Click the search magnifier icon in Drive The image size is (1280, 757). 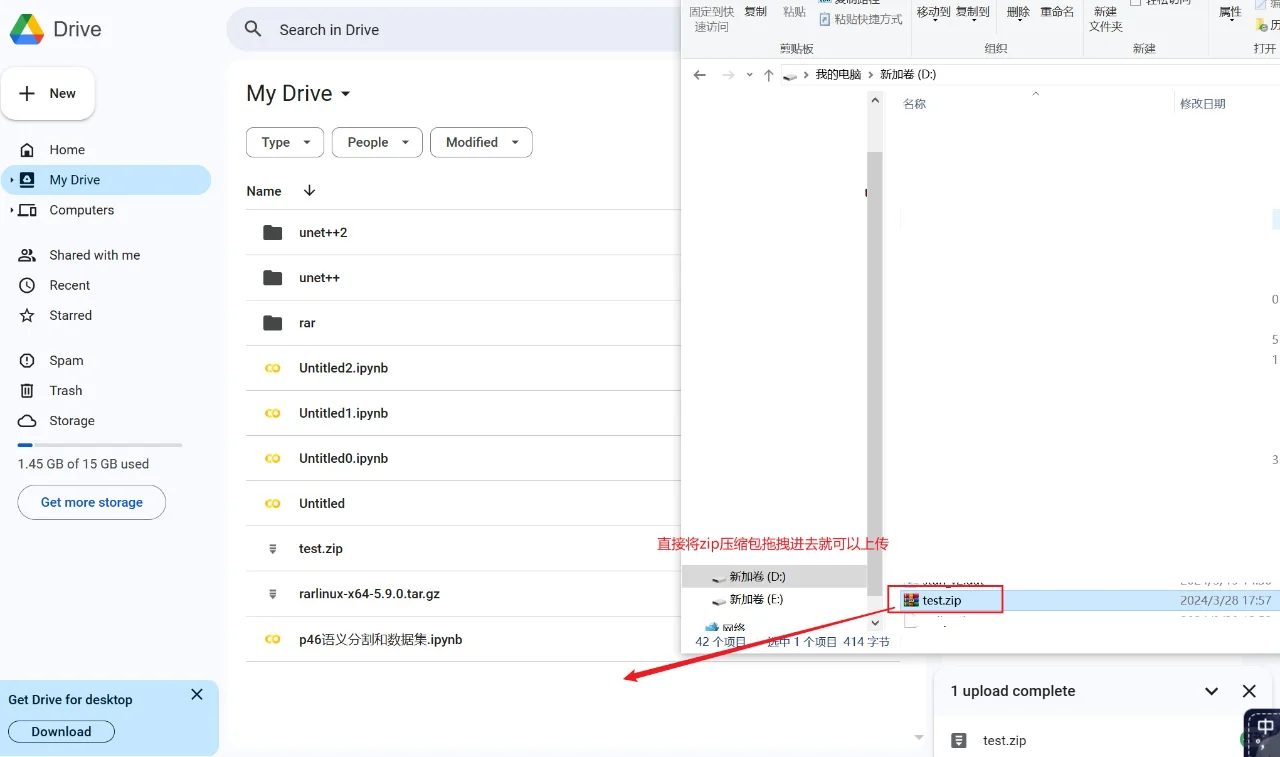point(254,30)
